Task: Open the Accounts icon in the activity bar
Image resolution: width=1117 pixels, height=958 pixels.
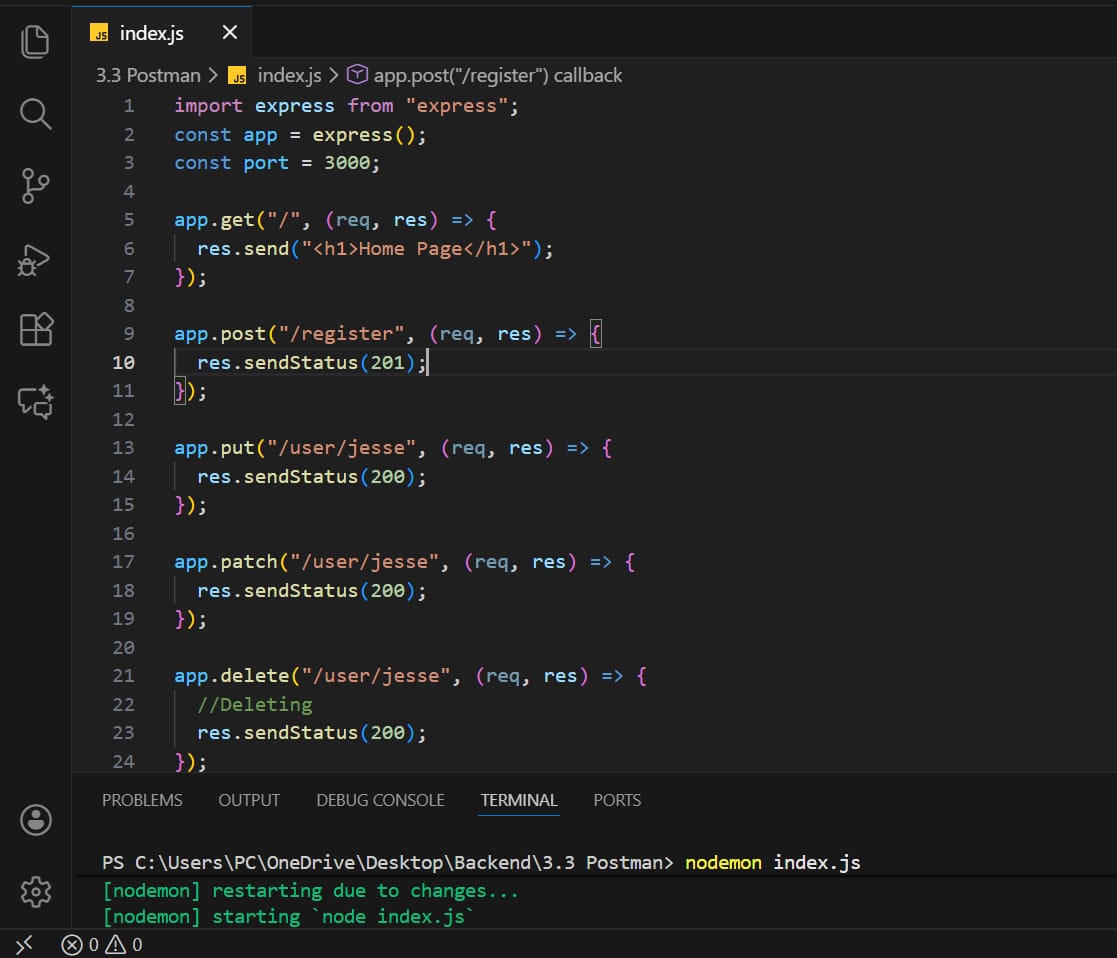Action: pyautogui.click(x=34, y=820)
